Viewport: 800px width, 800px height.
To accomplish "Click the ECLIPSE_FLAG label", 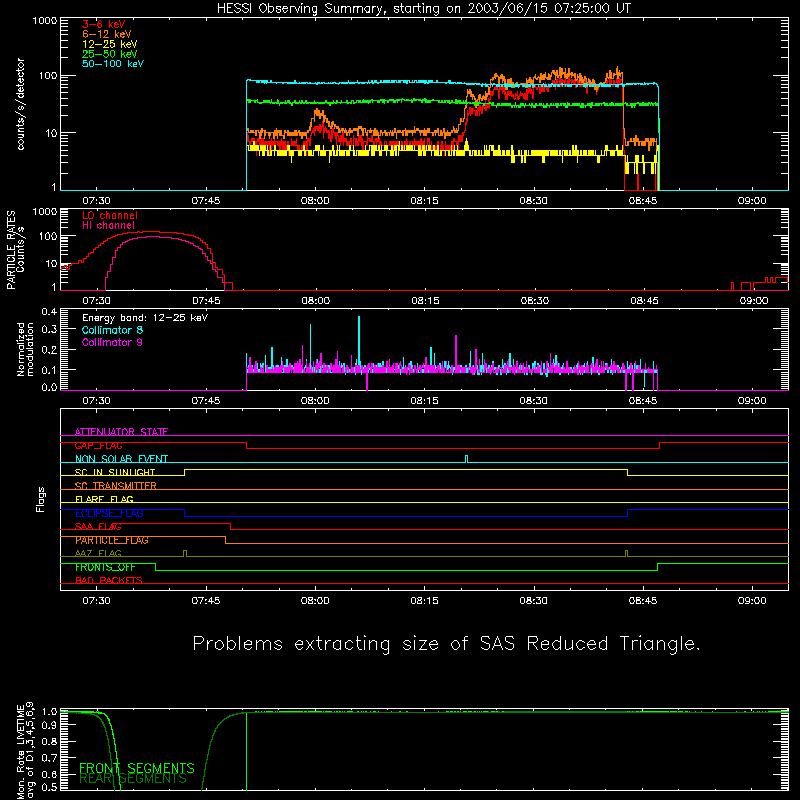I will pos(109,513).
